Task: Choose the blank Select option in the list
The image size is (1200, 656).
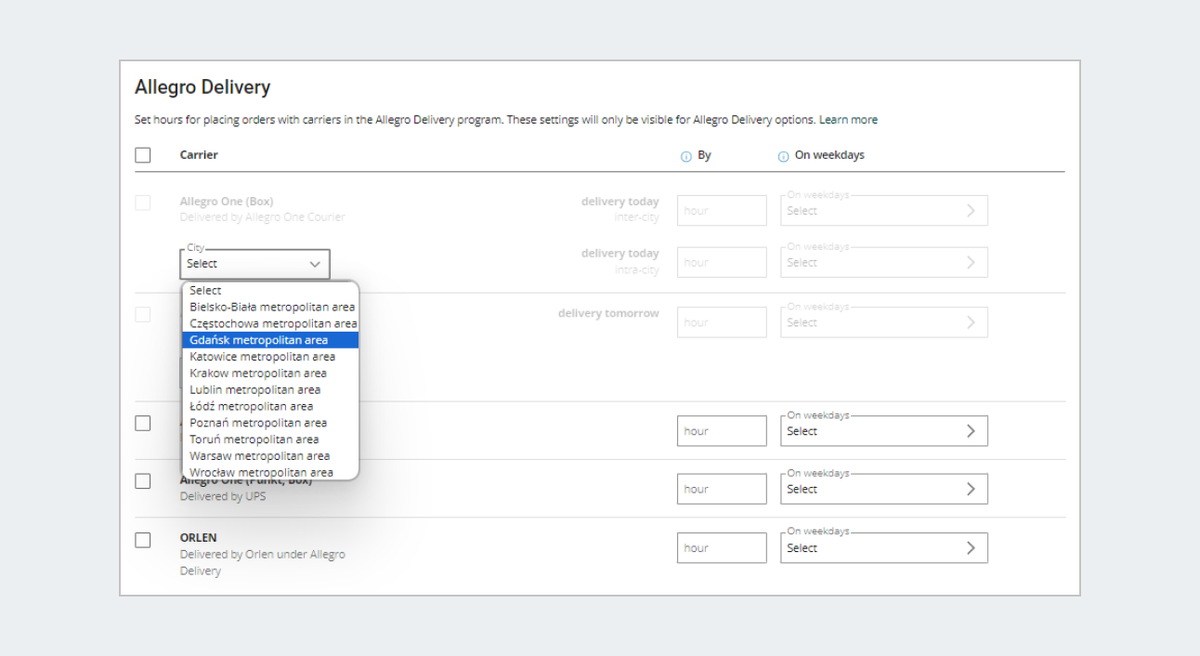Action: point(270,291)
